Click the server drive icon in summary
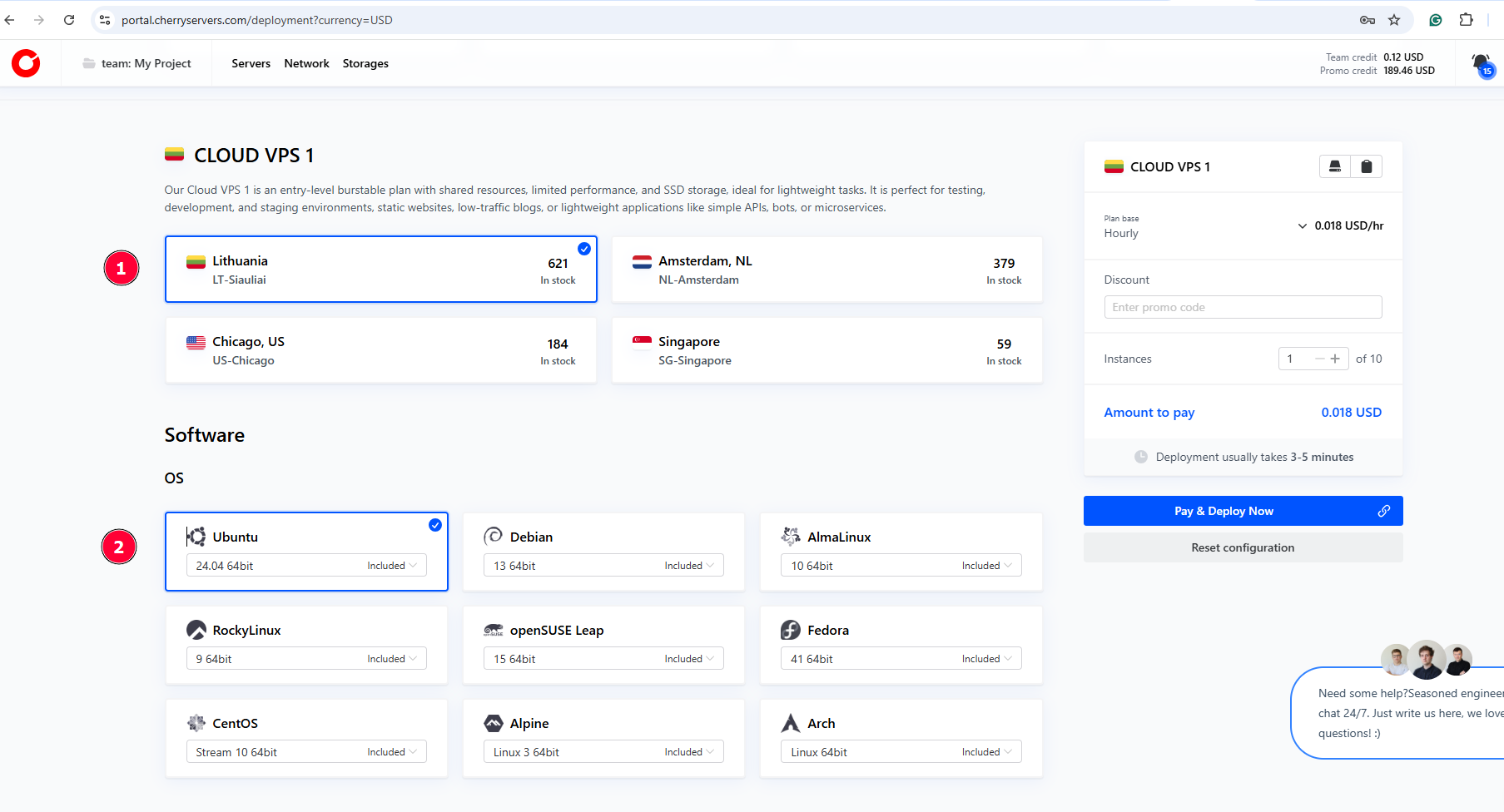The height and width of the screenshot is (812, 1504). [1334, 166]
